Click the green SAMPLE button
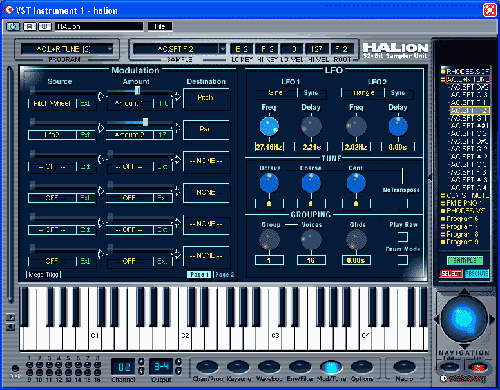This screenshot has height=390, width=500. (x=465, y=260)
